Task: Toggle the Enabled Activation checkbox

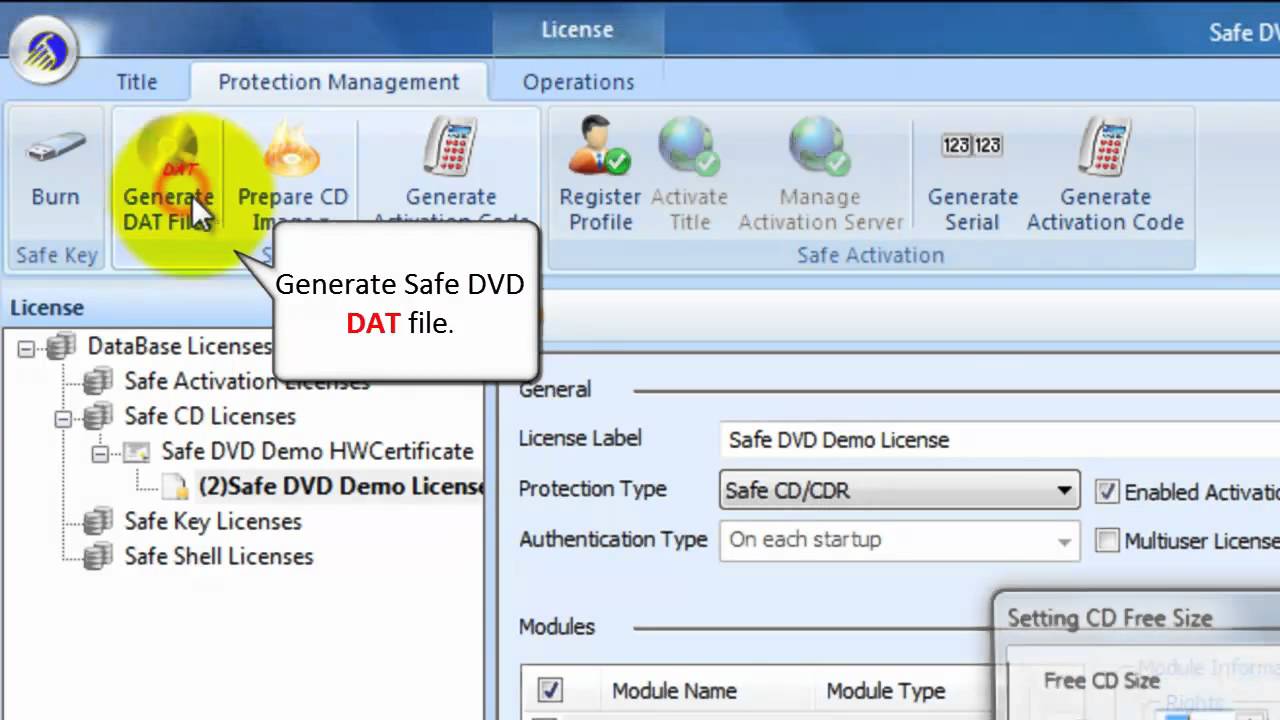Action: [x=1107, y=492]
